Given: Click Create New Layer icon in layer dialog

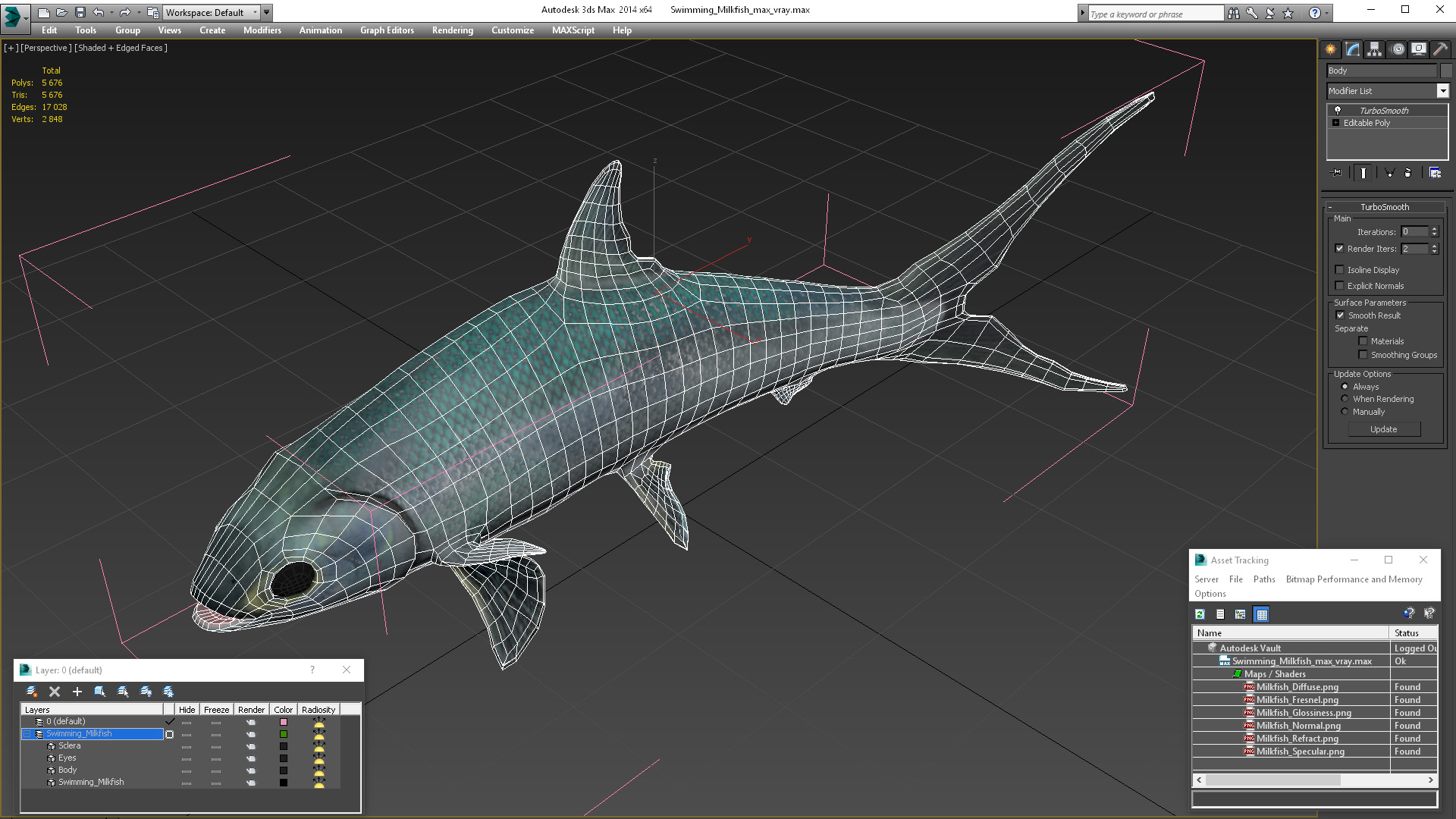Looking at the screenshot, I should coord(32,692).
